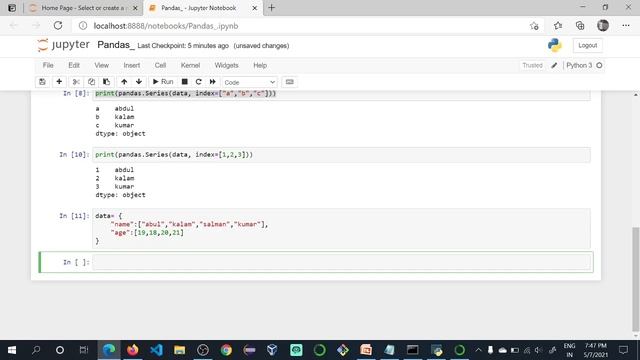Click the Last Checkpoint text
640x360 pixels.
[x=183, y=46]
